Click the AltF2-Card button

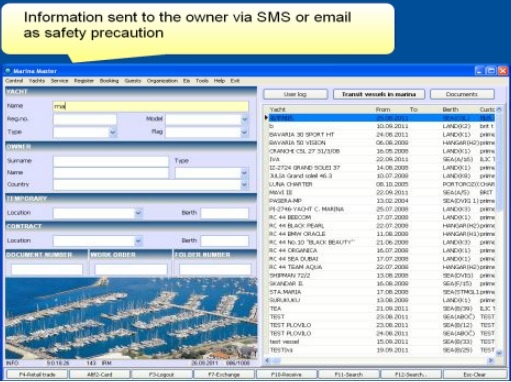point(99,374)
